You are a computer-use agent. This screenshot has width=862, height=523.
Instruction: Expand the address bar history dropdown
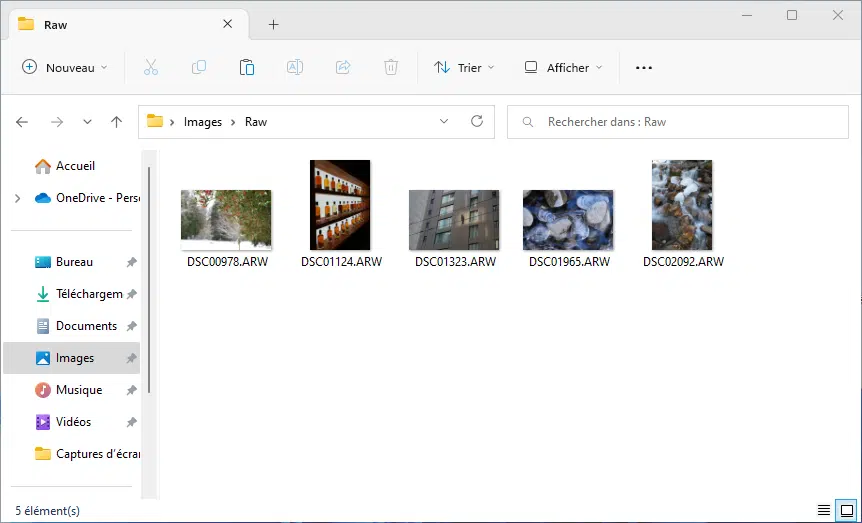click(x=444, y=122)
